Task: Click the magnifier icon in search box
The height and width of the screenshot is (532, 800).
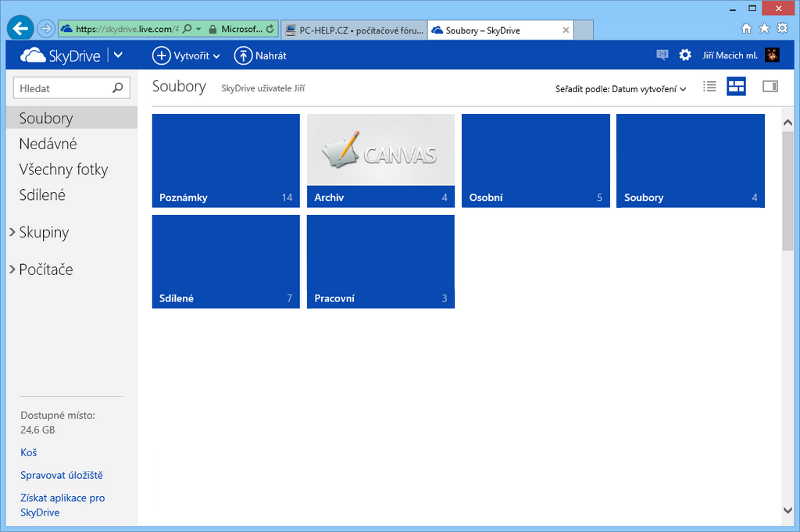Action: (x=119, y=88)
